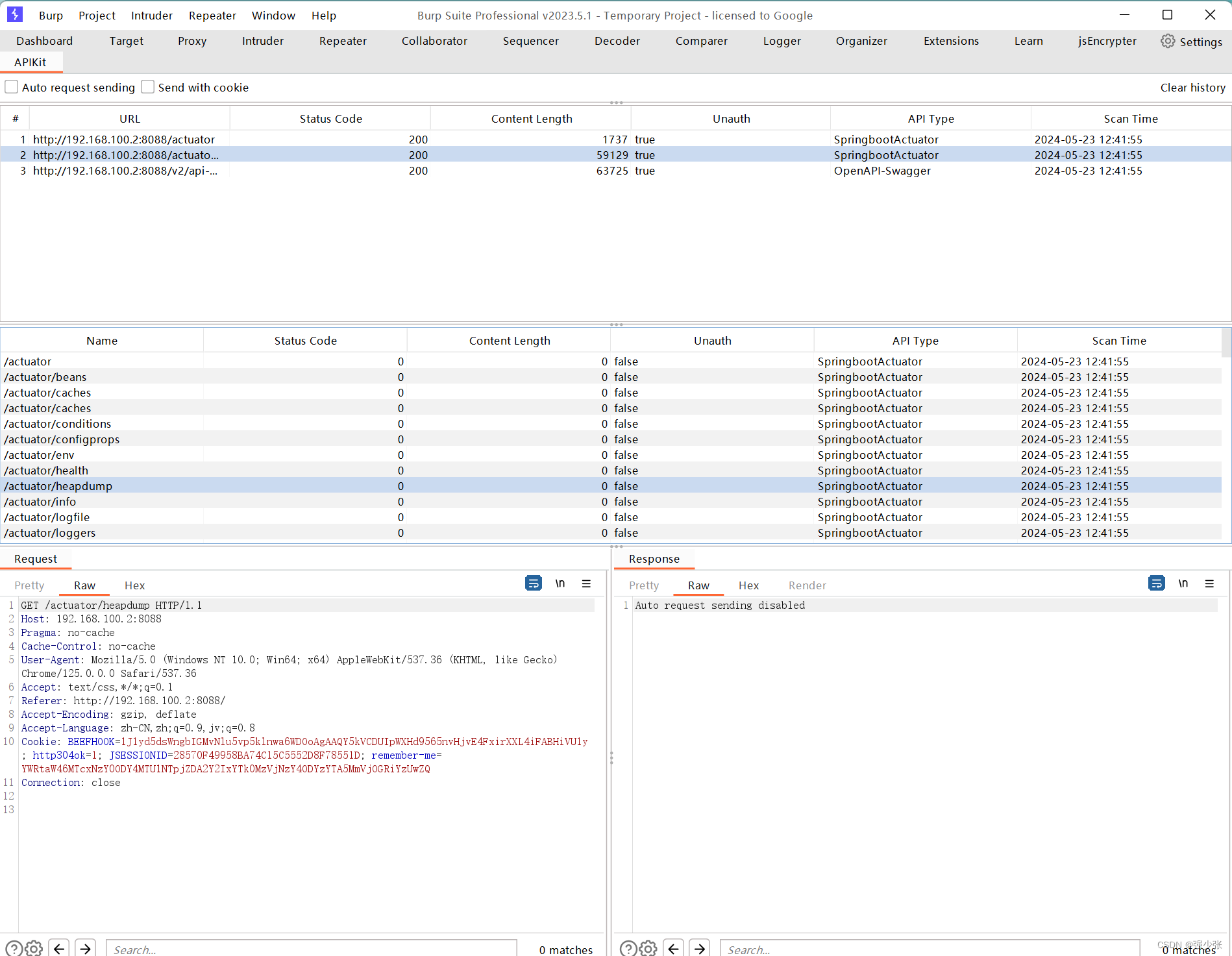Screen dimensions: 1232x956
Task: Switch to the Target tab
Action: [x=126, y=41]
